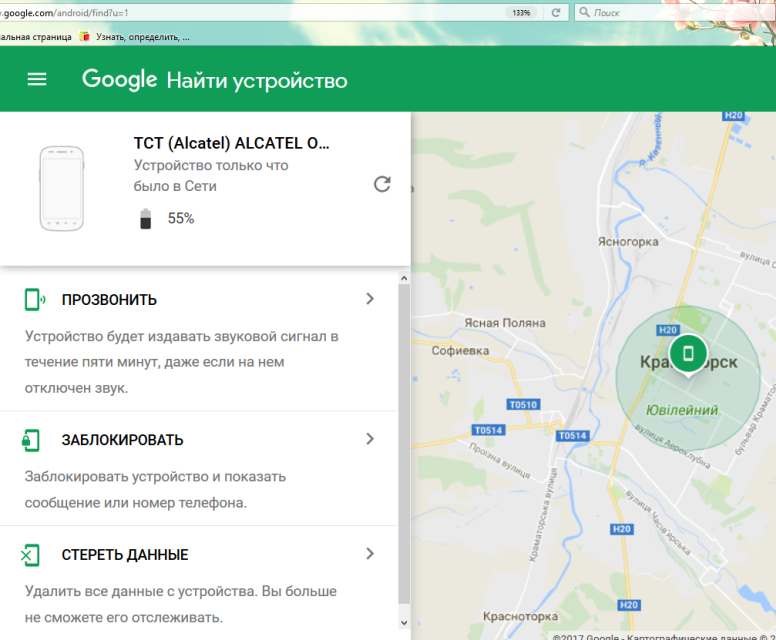Click the Ясная Поляна map label
This screenshot has width=776, height=640.
point(505,323)
